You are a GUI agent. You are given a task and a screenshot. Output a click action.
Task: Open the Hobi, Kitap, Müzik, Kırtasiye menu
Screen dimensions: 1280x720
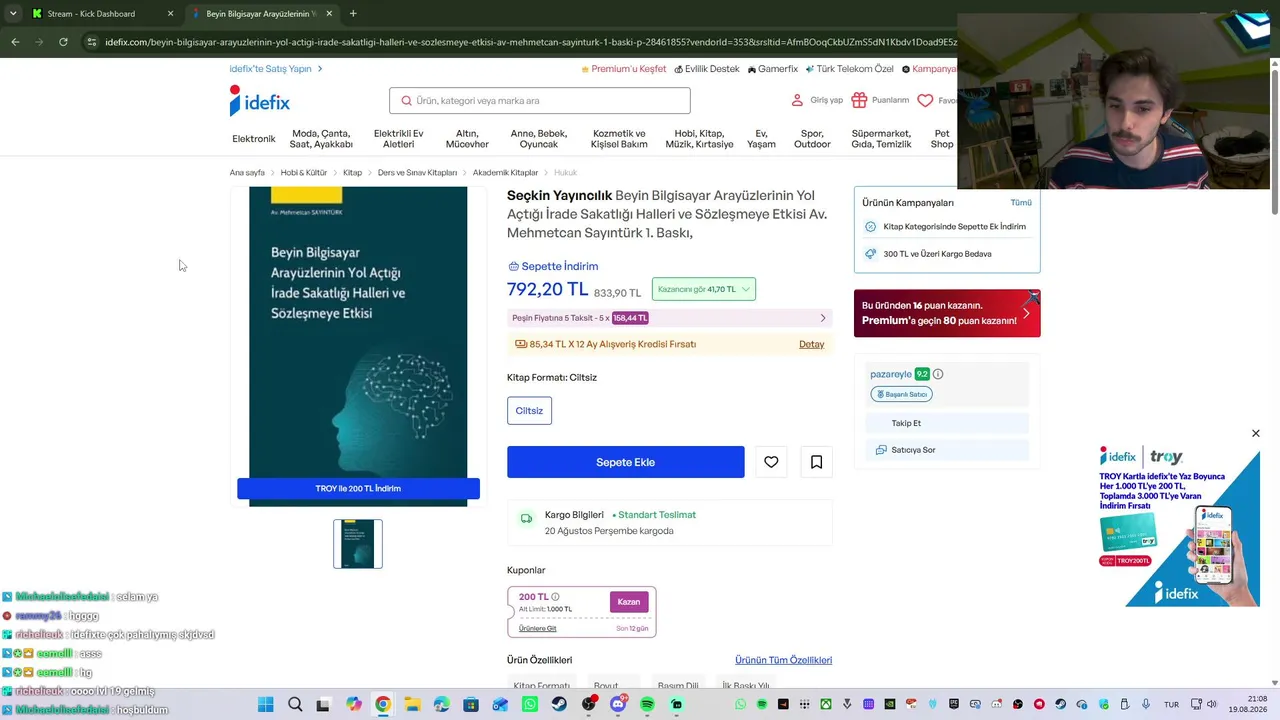coord(699,139)
